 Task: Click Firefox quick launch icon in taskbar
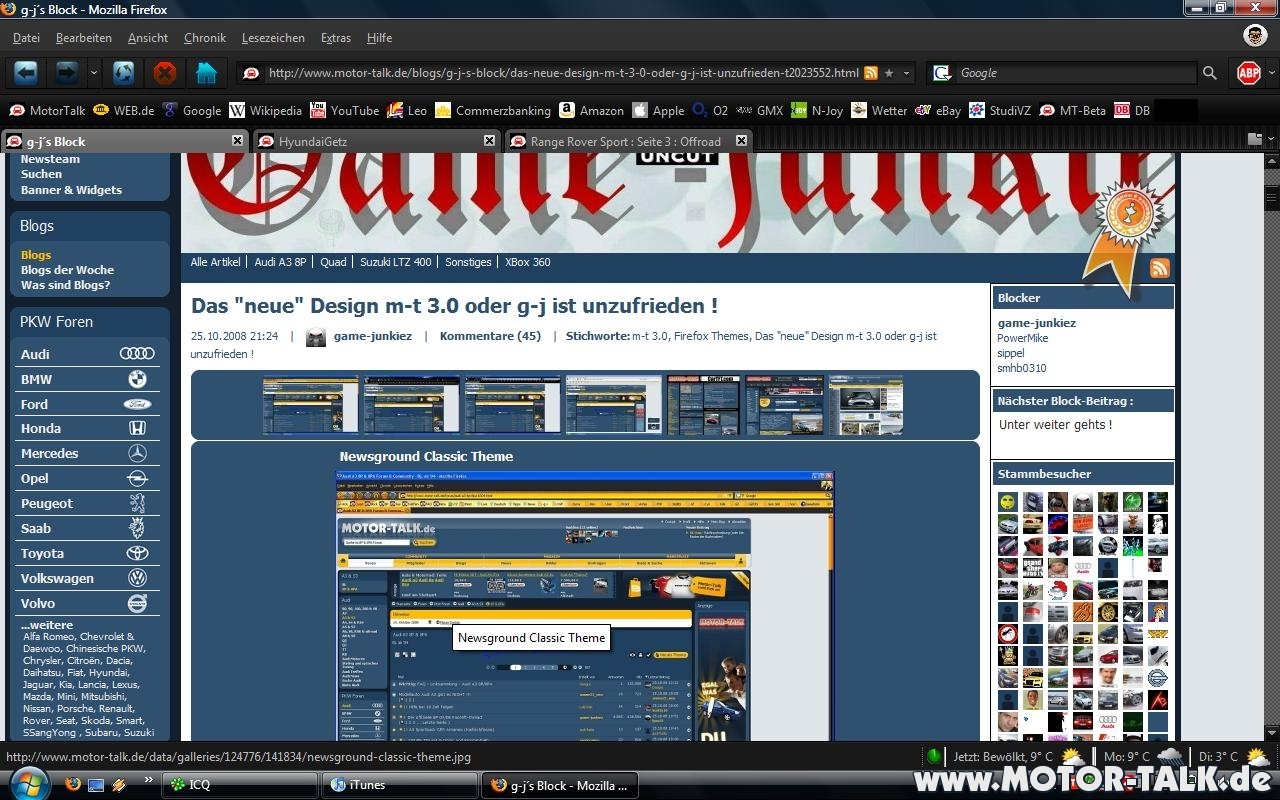(73, 785)
